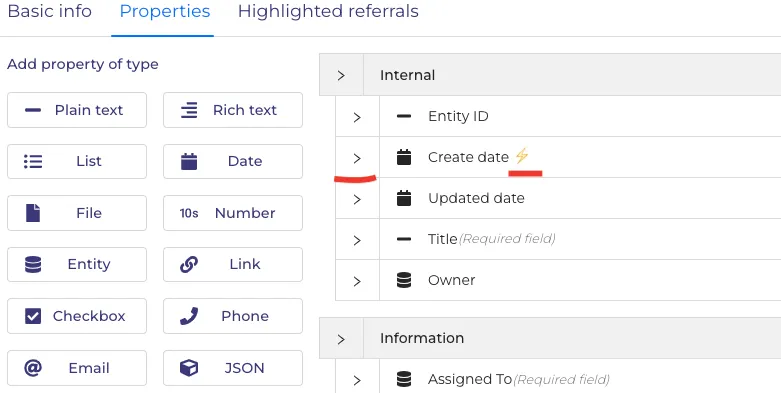781x393 pixels.
Task: Add a Phone property
Action: (233, 316)
